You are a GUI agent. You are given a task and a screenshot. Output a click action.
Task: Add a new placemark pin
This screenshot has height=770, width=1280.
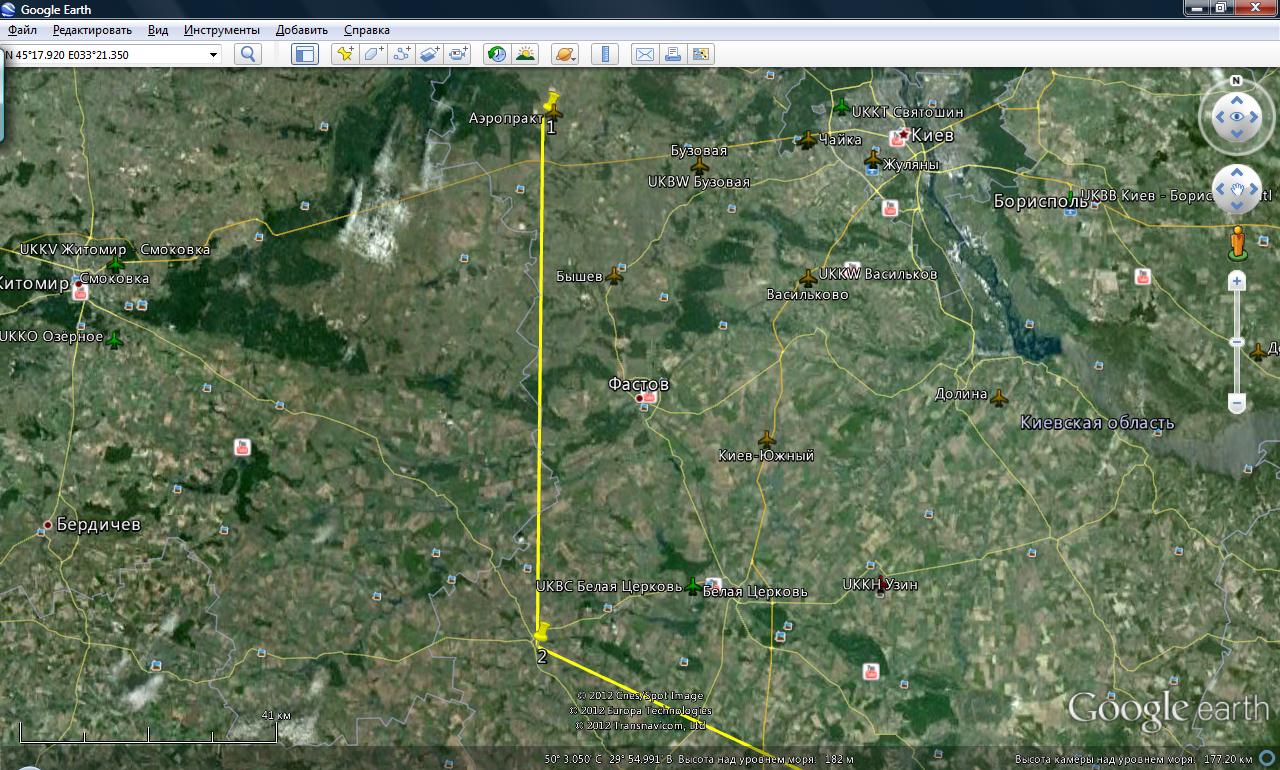pos(345,54)
